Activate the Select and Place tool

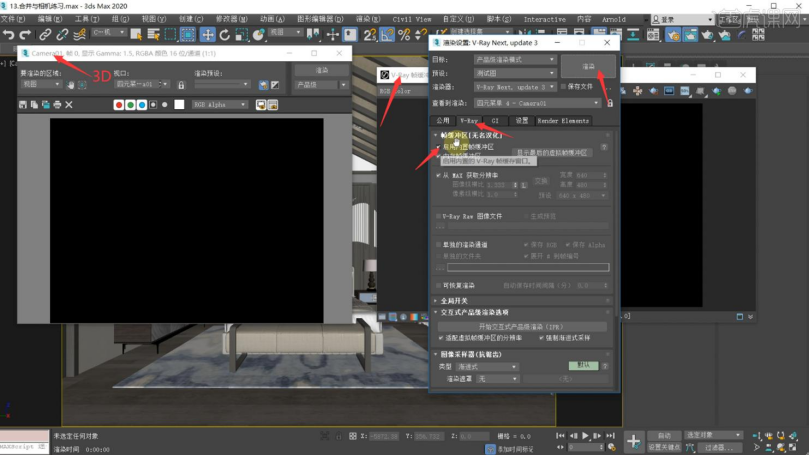tap(258, 35)
